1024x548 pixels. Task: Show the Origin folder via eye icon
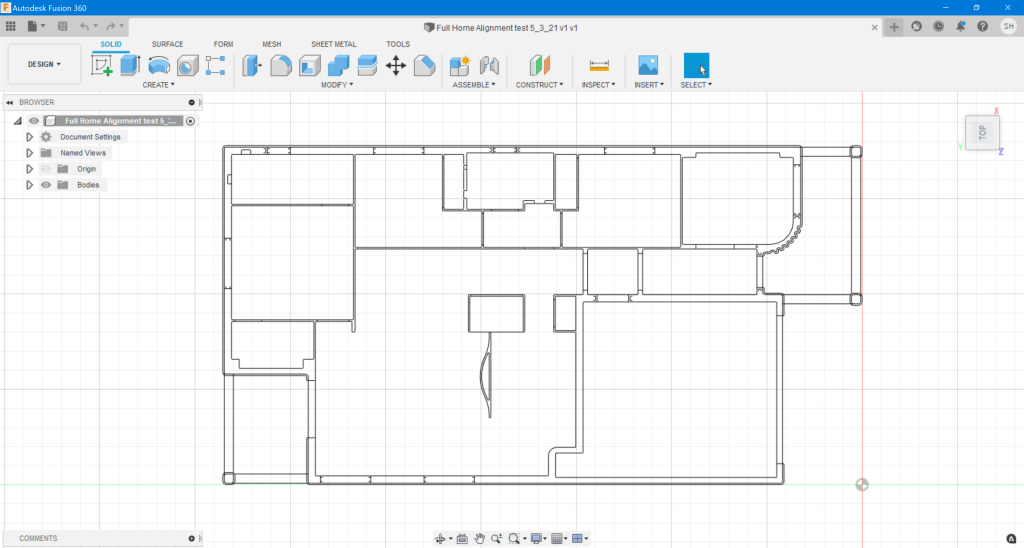46,169
